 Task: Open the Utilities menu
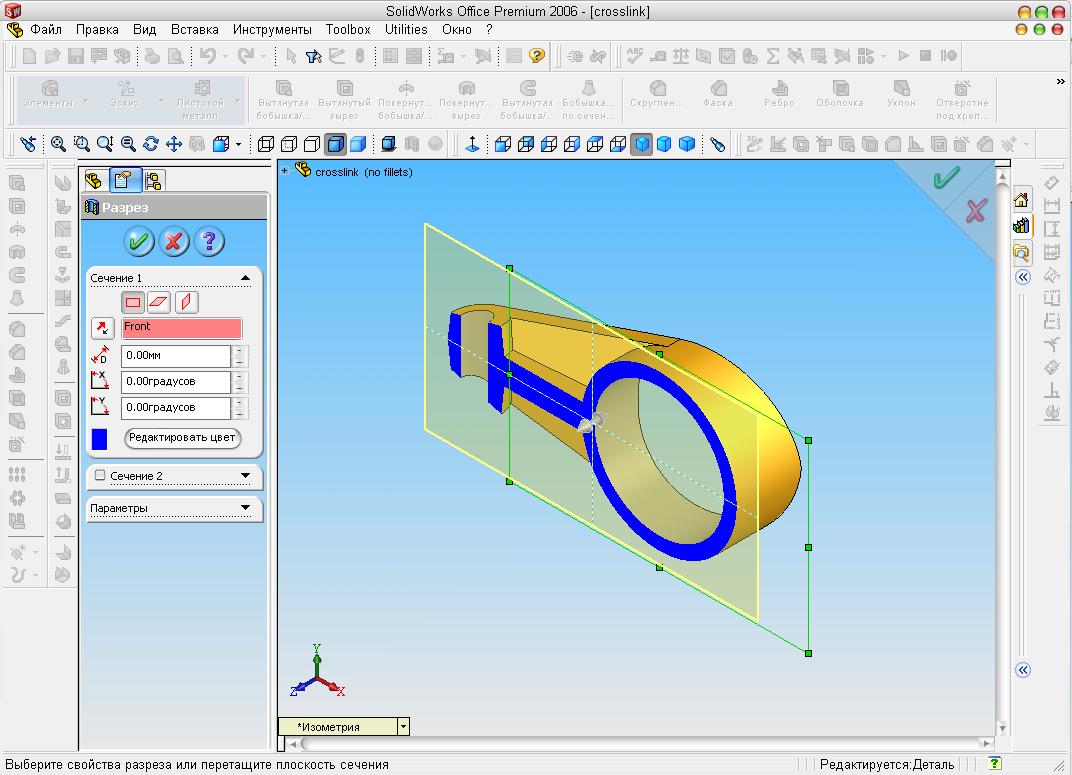point(406,29)
